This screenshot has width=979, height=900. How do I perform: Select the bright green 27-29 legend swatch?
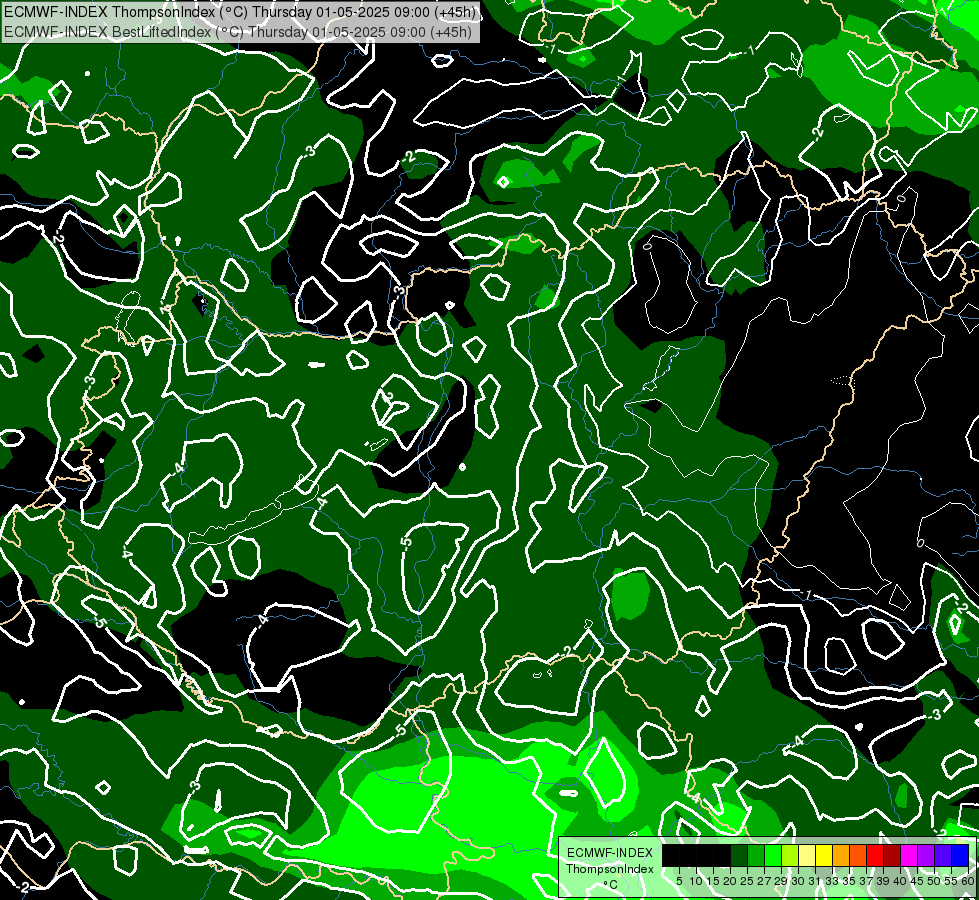coord(773,855)
